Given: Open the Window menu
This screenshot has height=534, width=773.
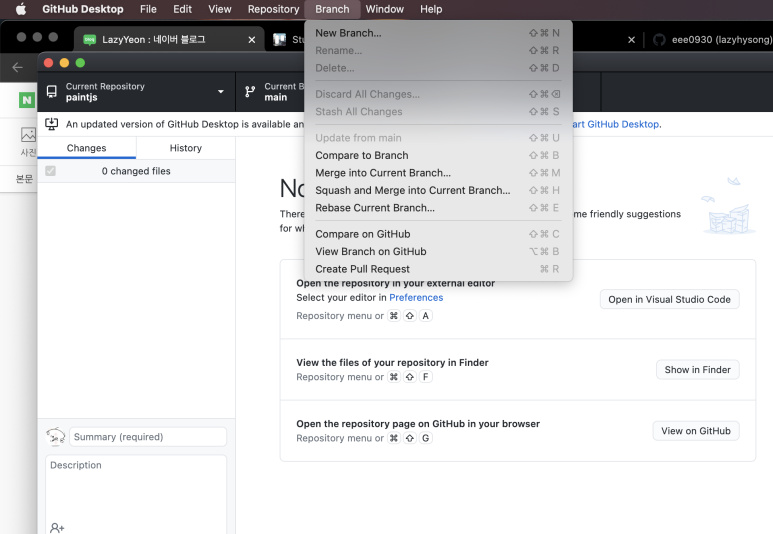Looking at the screenshot, I should [x=385, y=9].
